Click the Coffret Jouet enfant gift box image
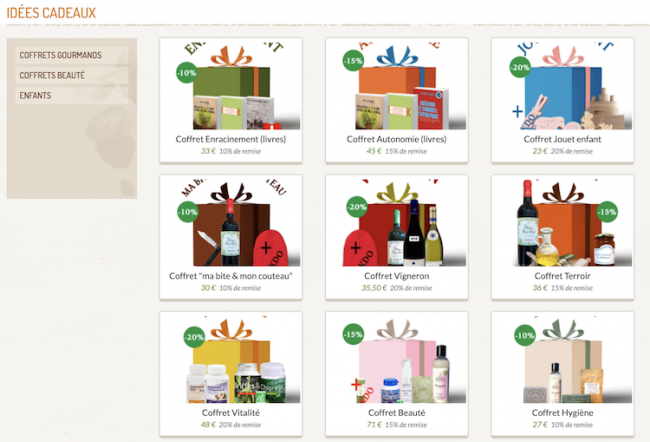Image resolution: width=650 pixels, height=442 pixels. click(x=563, y=86)
